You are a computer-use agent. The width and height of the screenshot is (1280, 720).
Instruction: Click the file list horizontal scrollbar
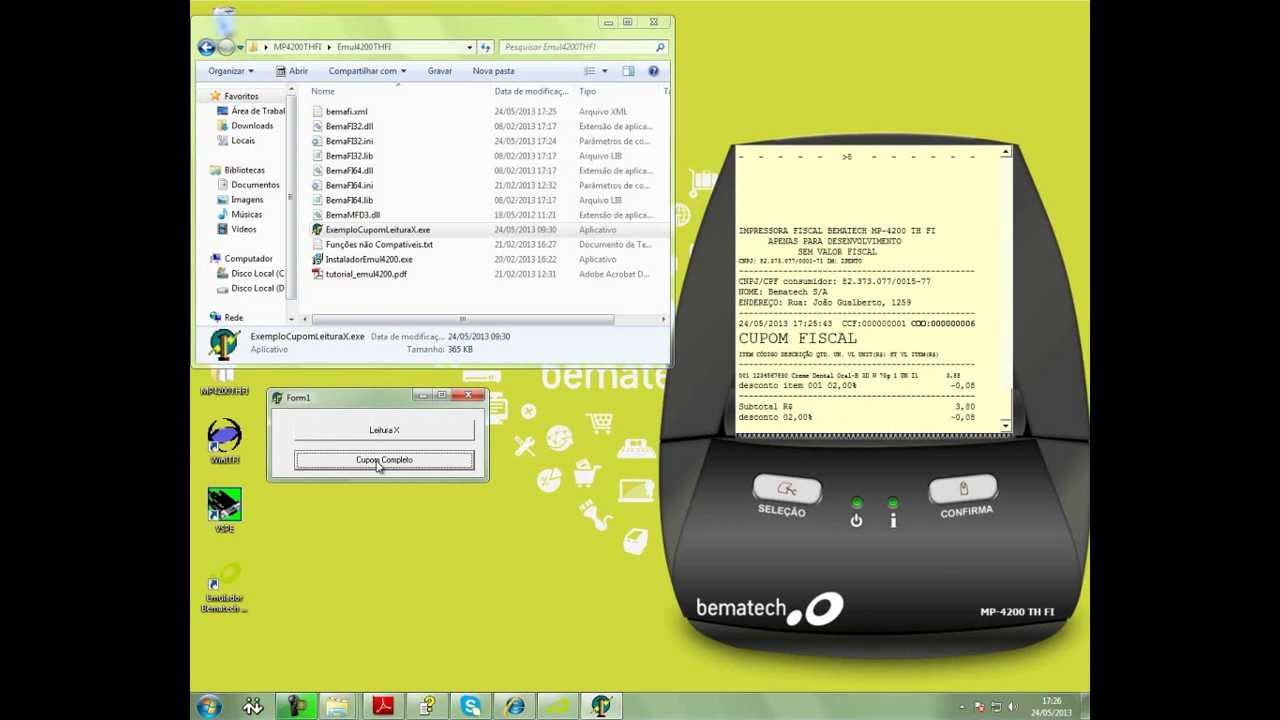click(x=462, y=320)
